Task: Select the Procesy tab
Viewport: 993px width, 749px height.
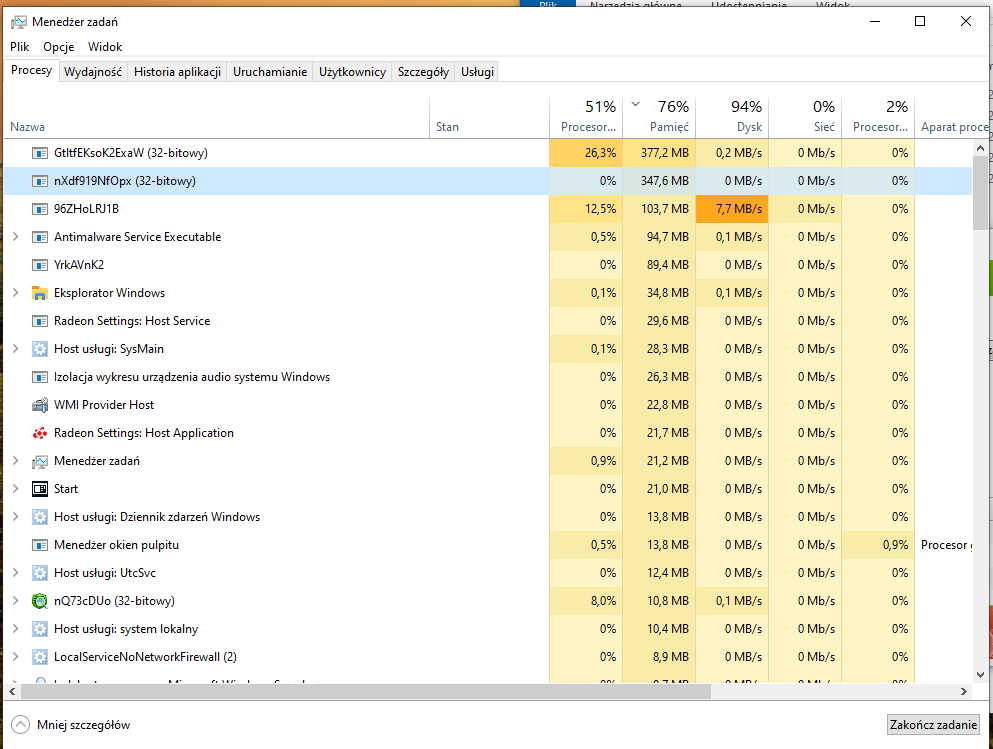Action: coord(32,70)
